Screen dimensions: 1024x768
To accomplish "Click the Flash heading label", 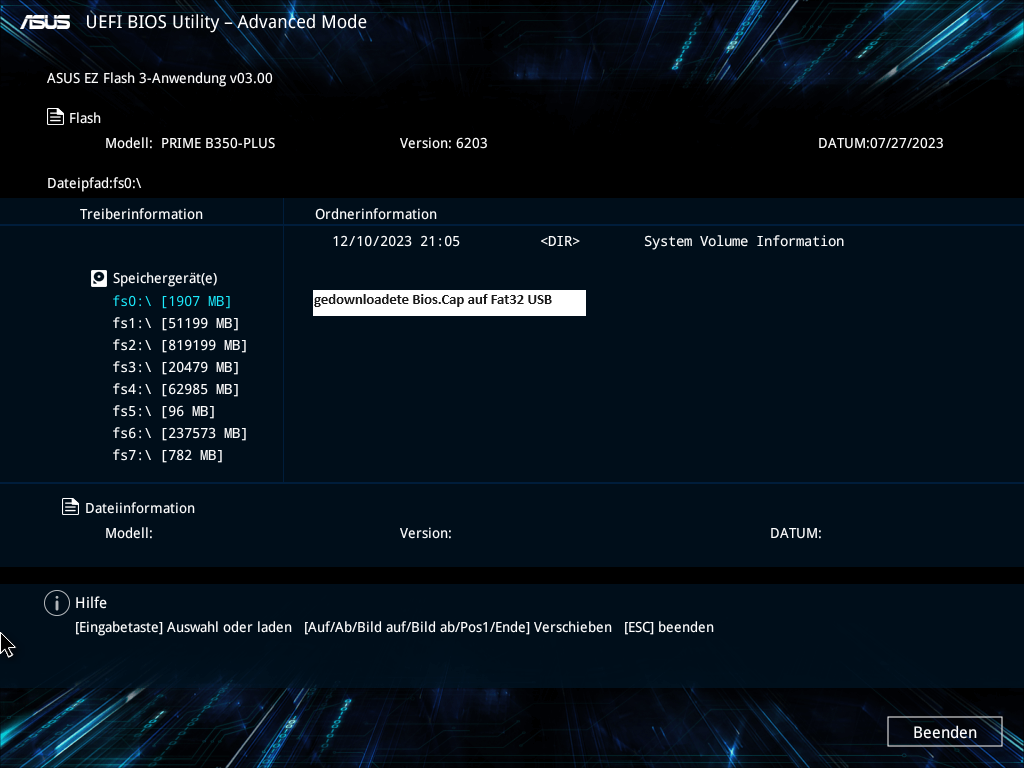I will click(85, 118).
